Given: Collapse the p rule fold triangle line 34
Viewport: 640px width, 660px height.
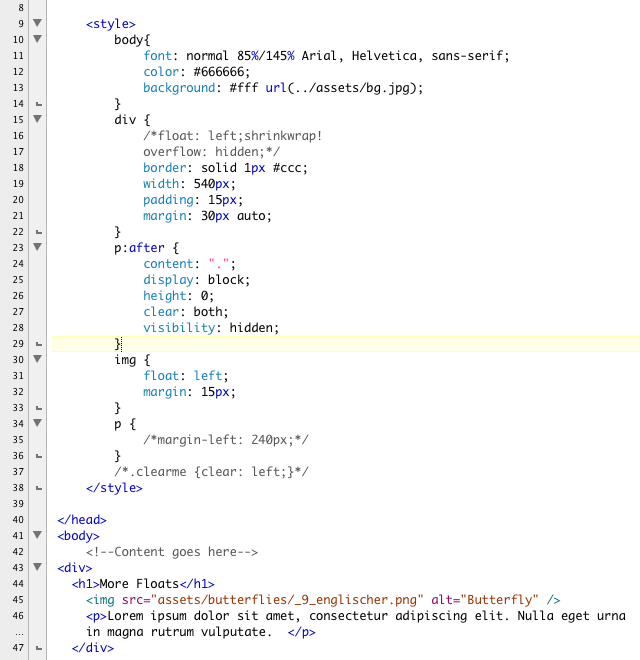Looking at the screenshot, I should tap(38, 423).
